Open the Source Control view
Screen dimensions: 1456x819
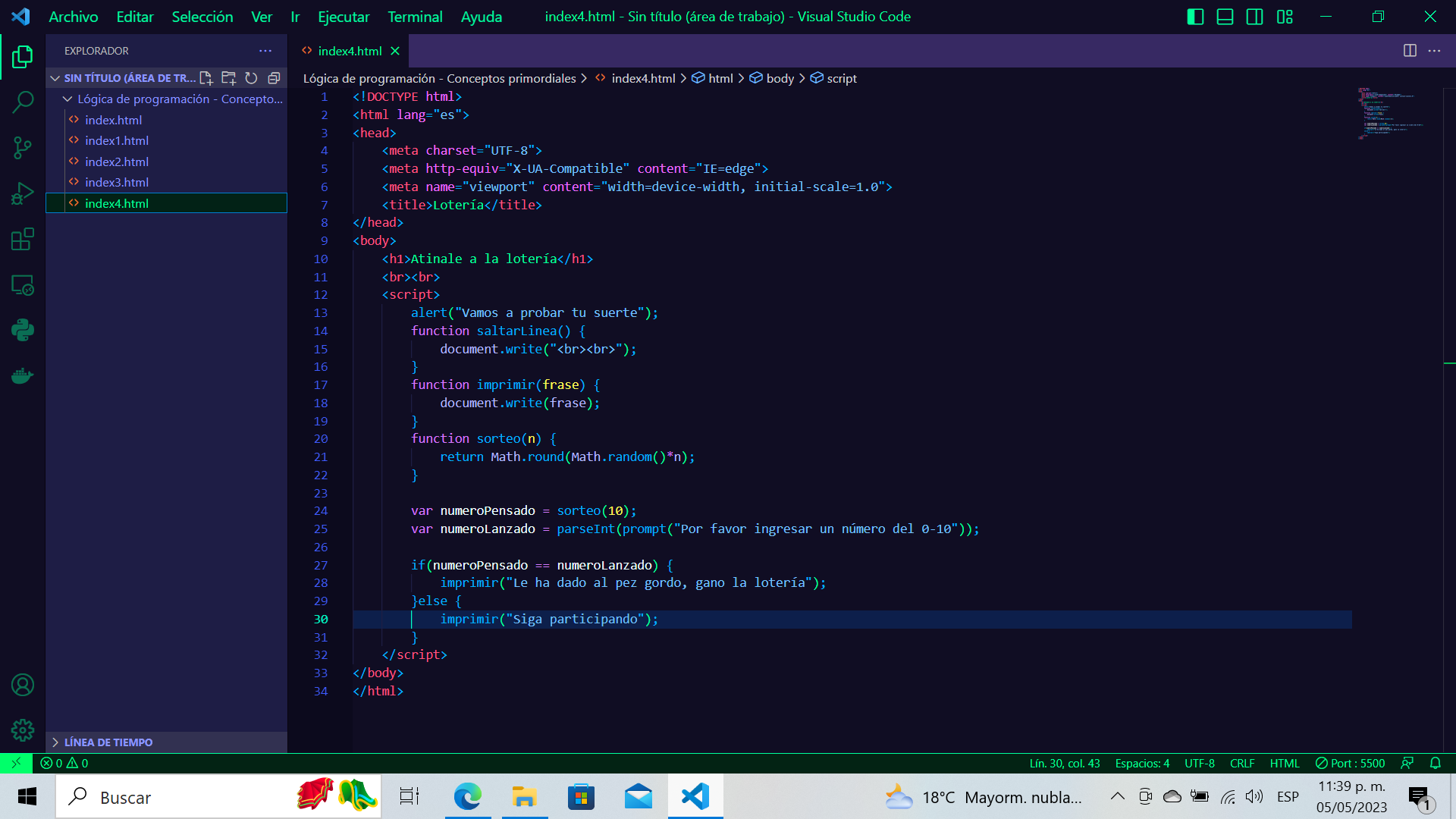point(23,148)
